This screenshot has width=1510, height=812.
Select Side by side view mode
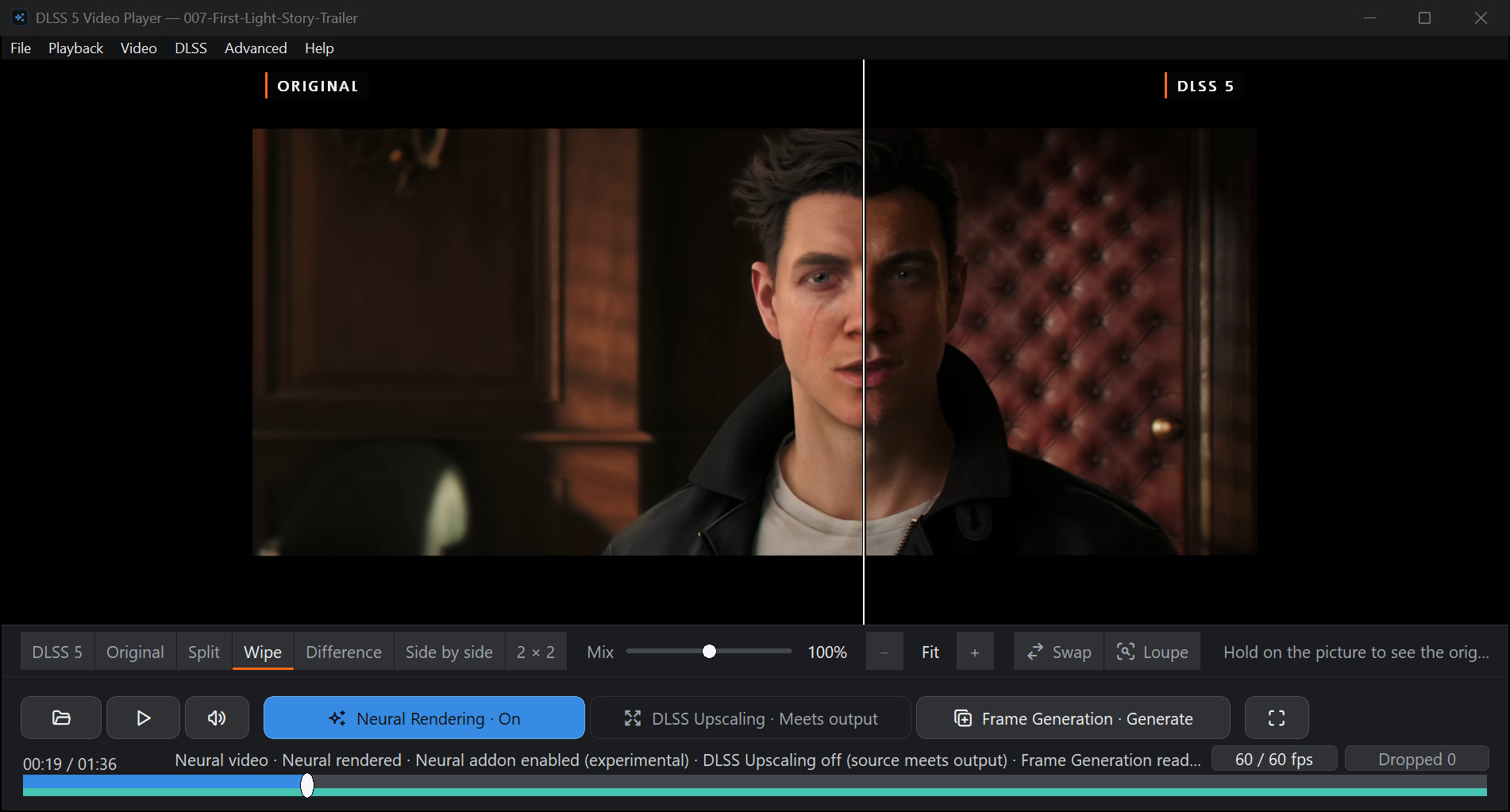pos(449,652)
